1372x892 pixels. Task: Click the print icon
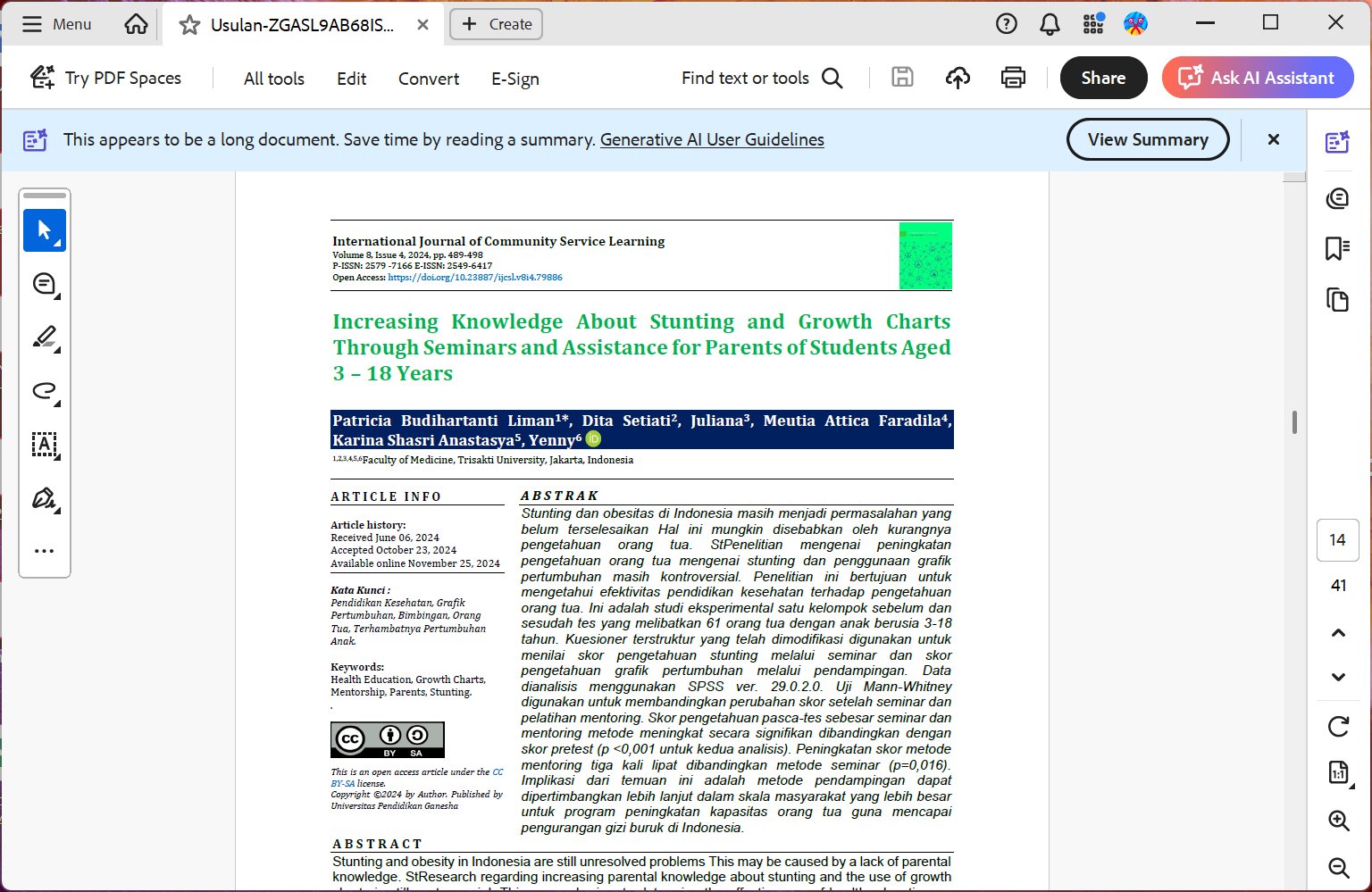1013,79
